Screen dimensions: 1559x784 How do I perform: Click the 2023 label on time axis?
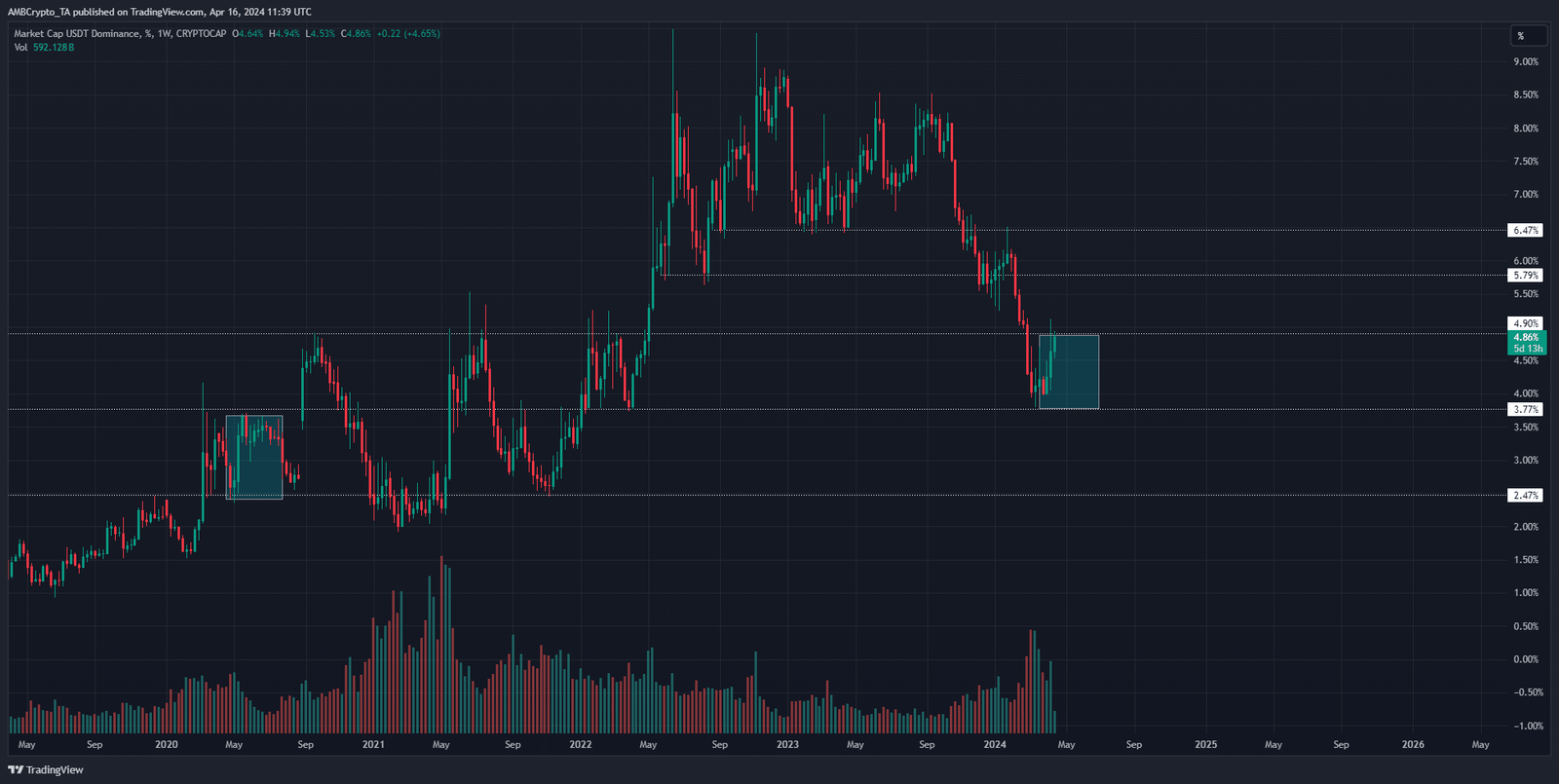coord(787,745)
